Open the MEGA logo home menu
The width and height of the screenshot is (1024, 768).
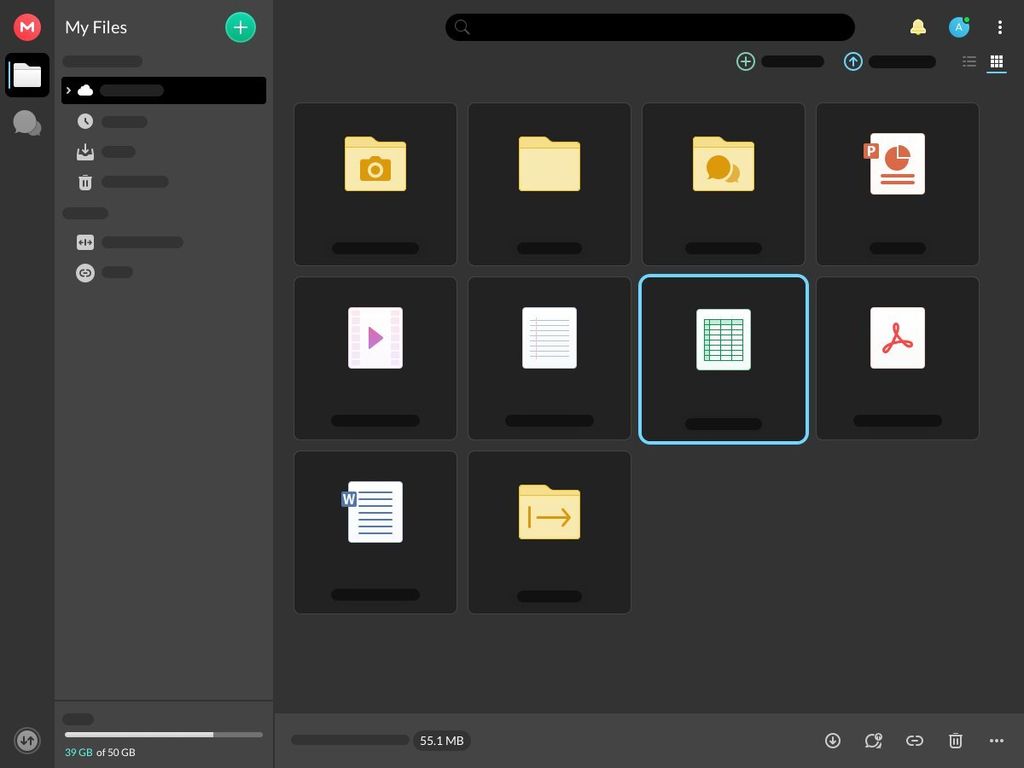[27, 27]
